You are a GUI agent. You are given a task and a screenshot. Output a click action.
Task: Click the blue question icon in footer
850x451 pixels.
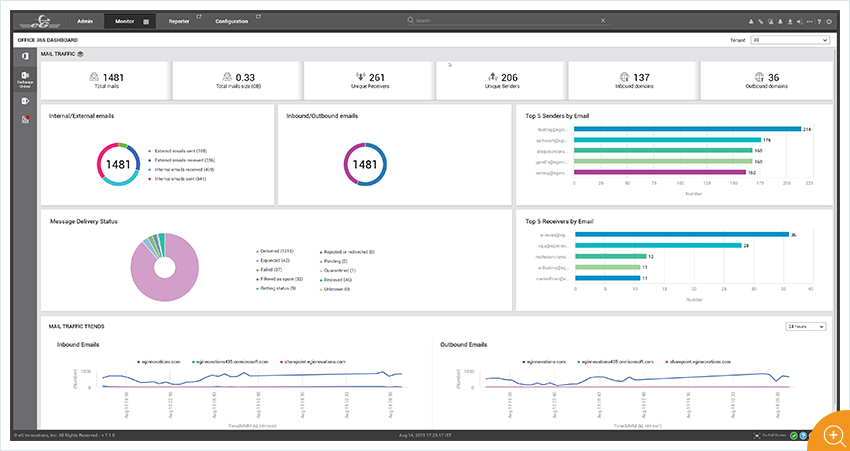(x=803, y=435)
